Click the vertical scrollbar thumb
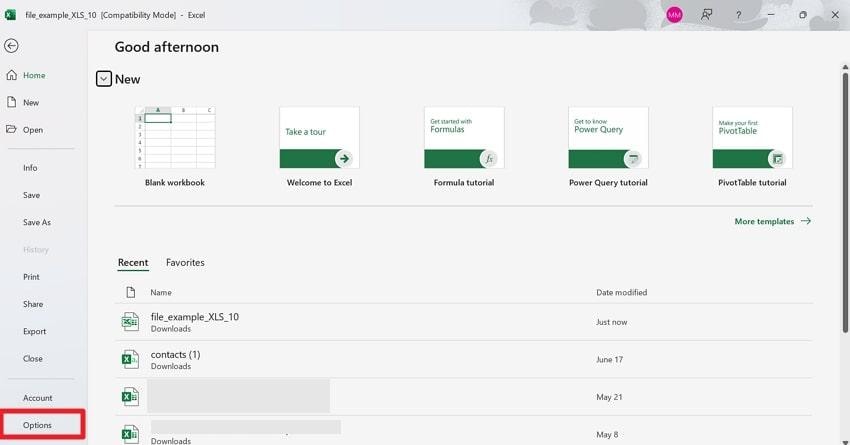Viewport: 850px width, 445px height. pyautogui.click(x=845, y=202)
